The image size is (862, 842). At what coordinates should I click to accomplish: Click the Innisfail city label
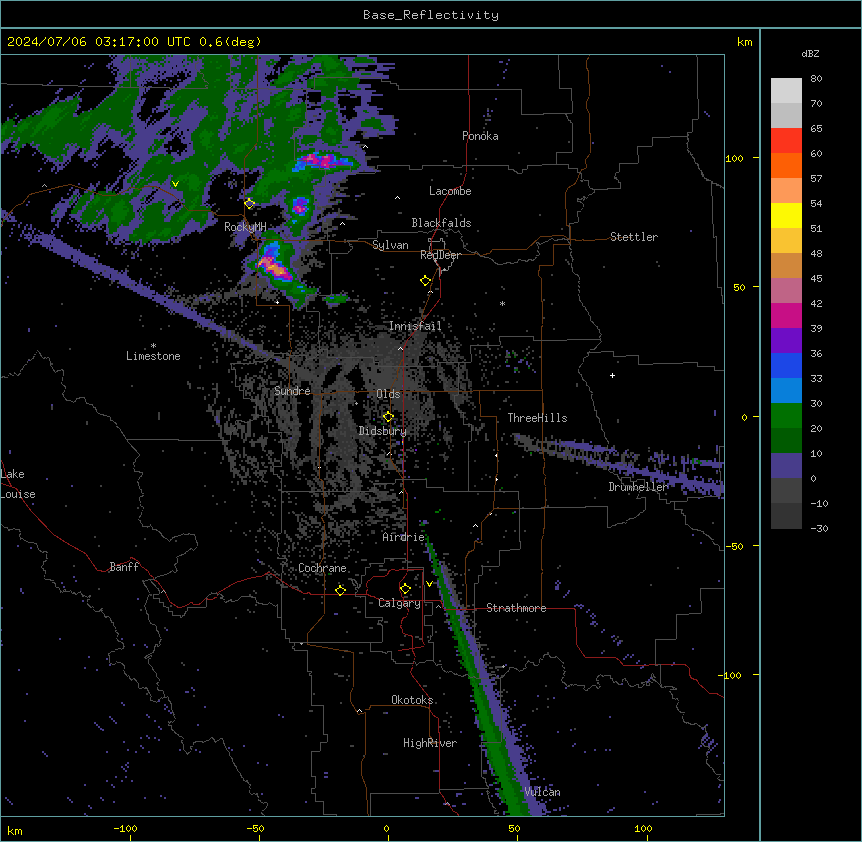pos(415,326)
